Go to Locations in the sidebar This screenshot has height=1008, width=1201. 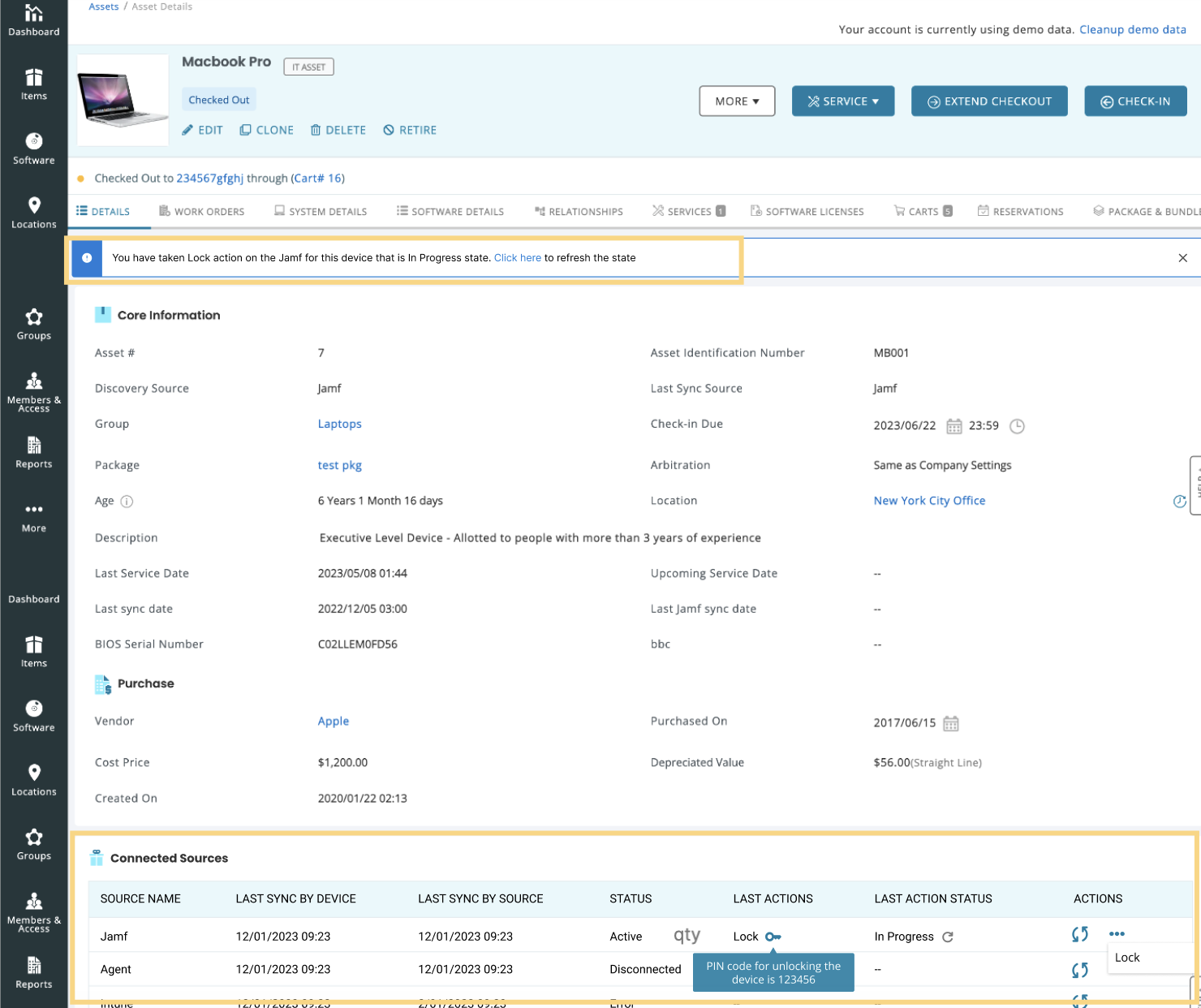(33, 213)
